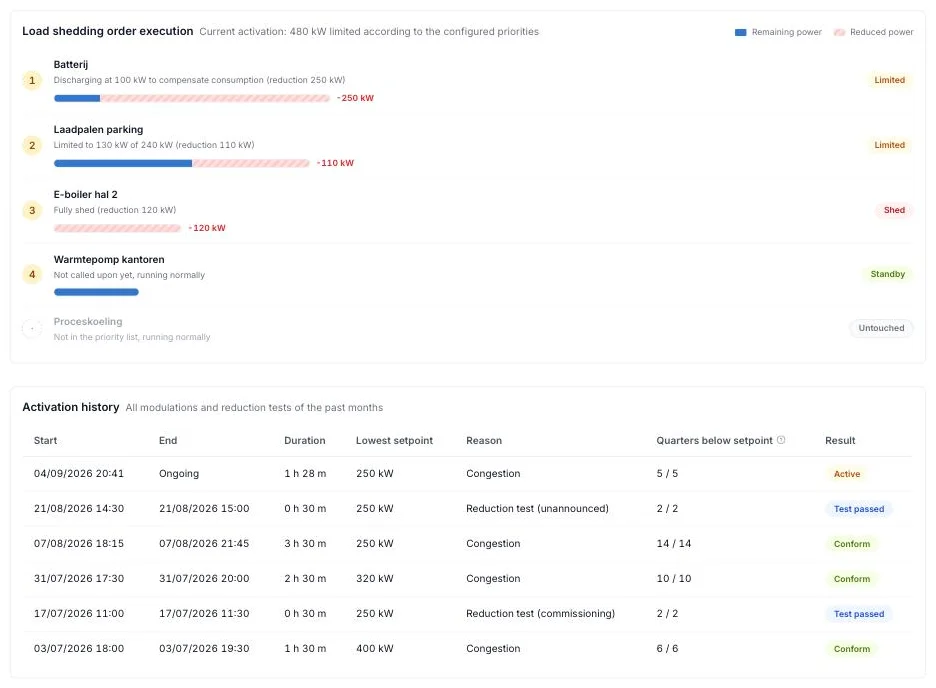Click the Standby badge for Warmtepomp kantoren
Viewport: 936px width, 688px height.
(888, 274)
